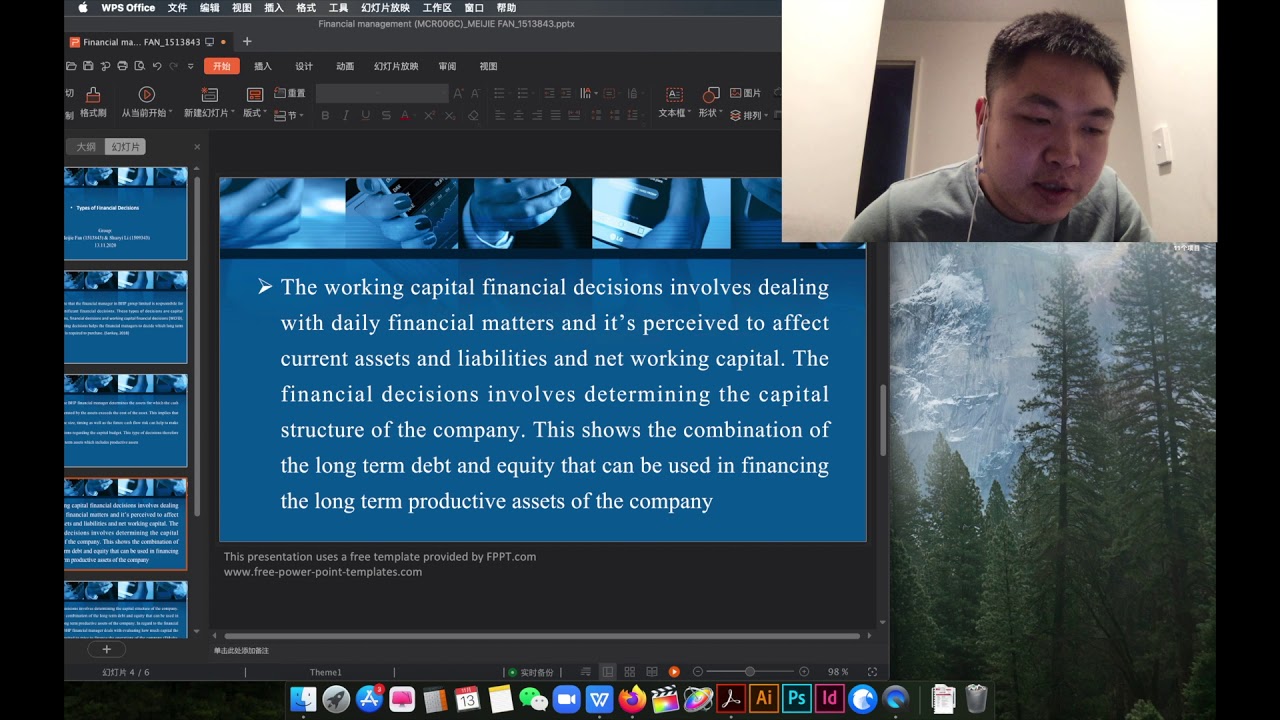Click the Layout (版式) icon

pos(255,95)
